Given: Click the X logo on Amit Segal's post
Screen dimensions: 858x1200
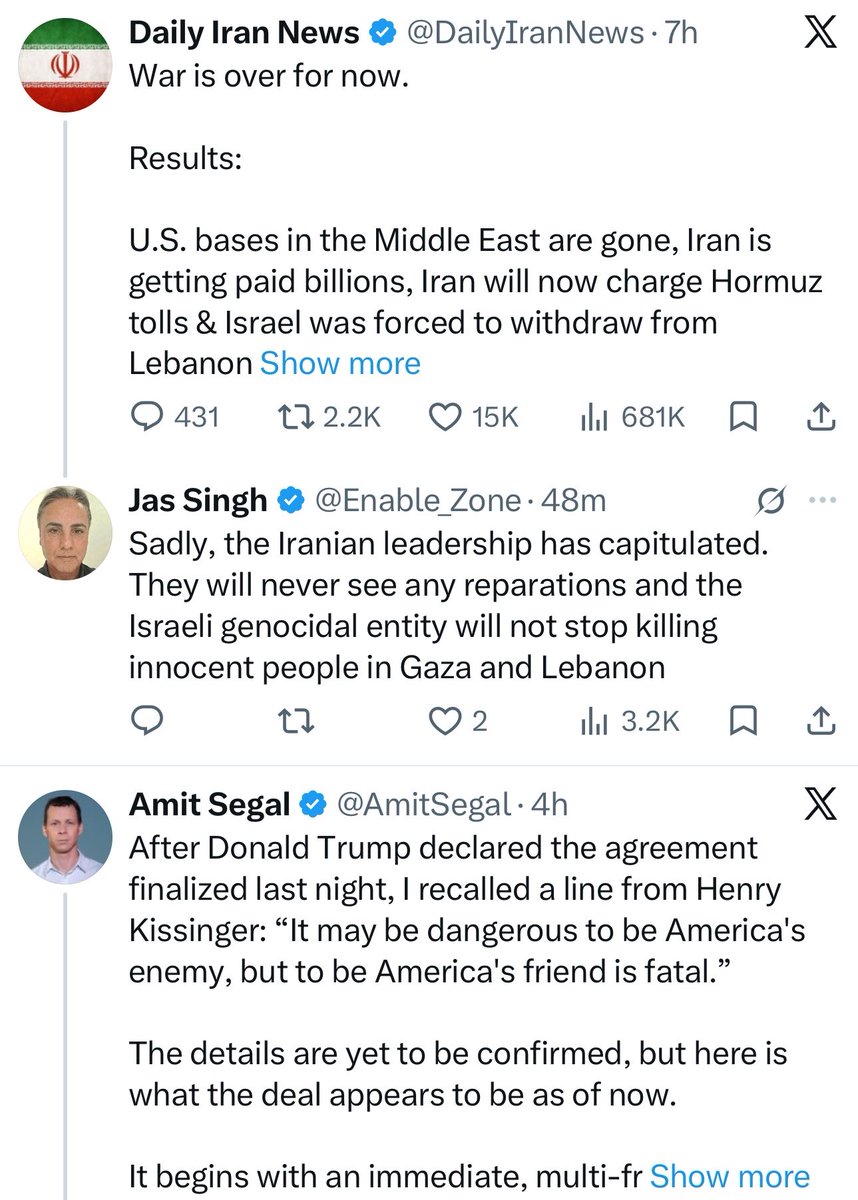Looking at the screenshot, I should (819, 803).
